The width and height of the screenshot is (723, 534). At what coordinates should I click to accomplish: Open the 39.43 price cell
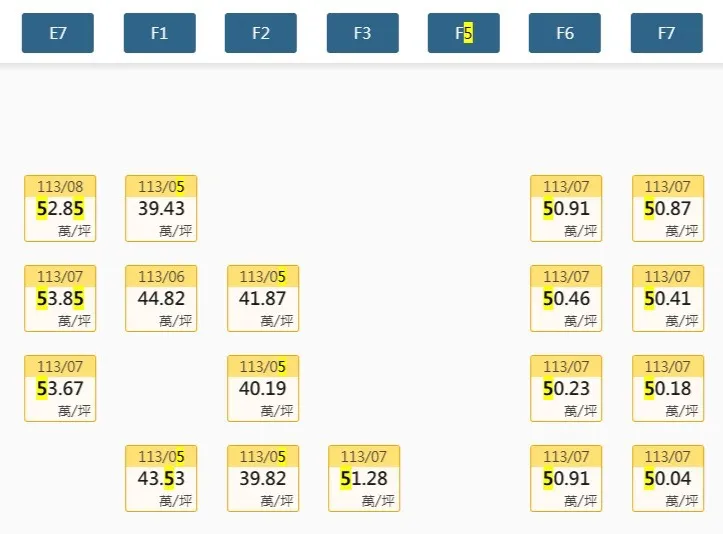[161, 208]
